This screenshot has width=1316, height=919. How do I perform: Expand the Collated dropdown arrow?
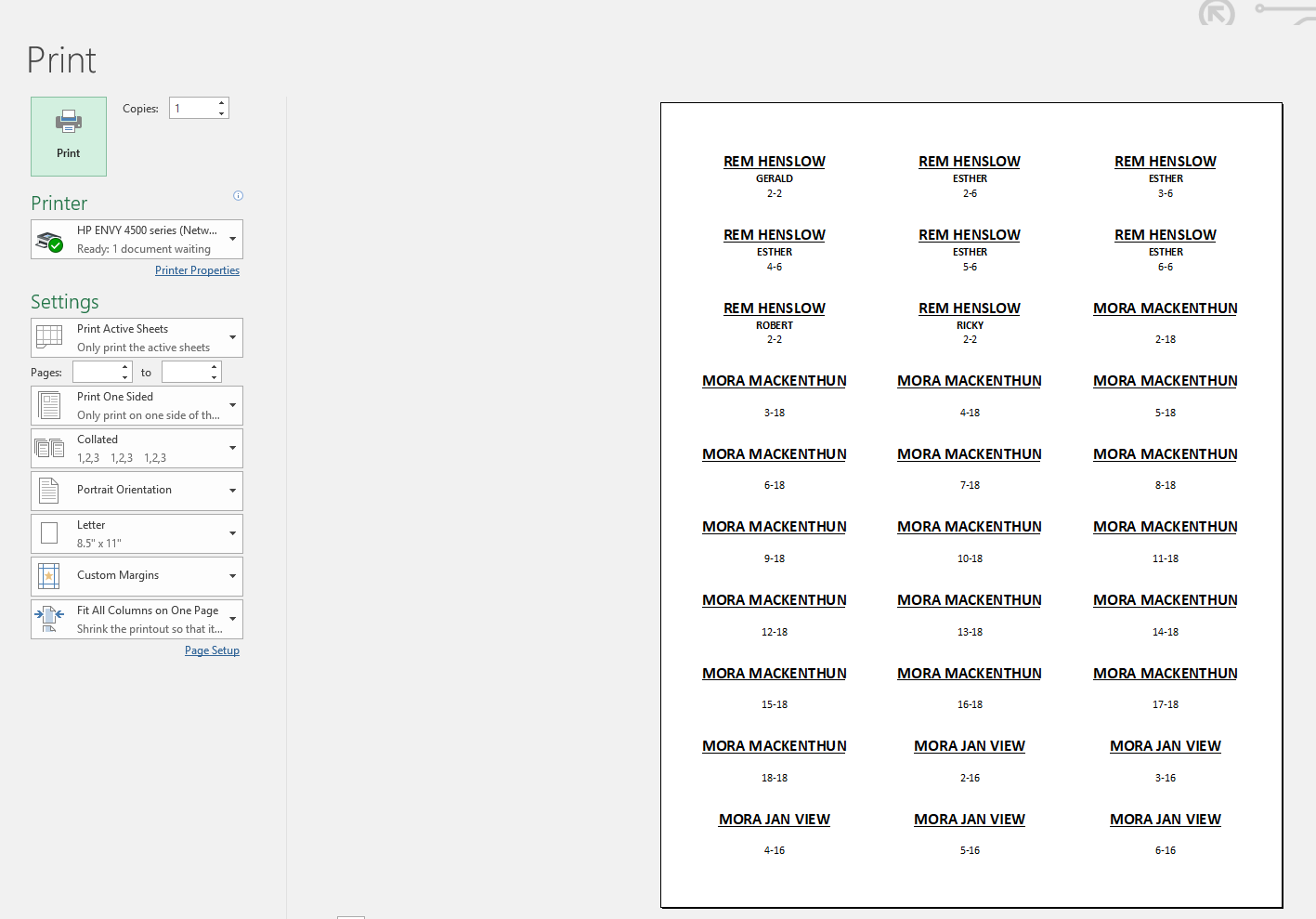232,448
